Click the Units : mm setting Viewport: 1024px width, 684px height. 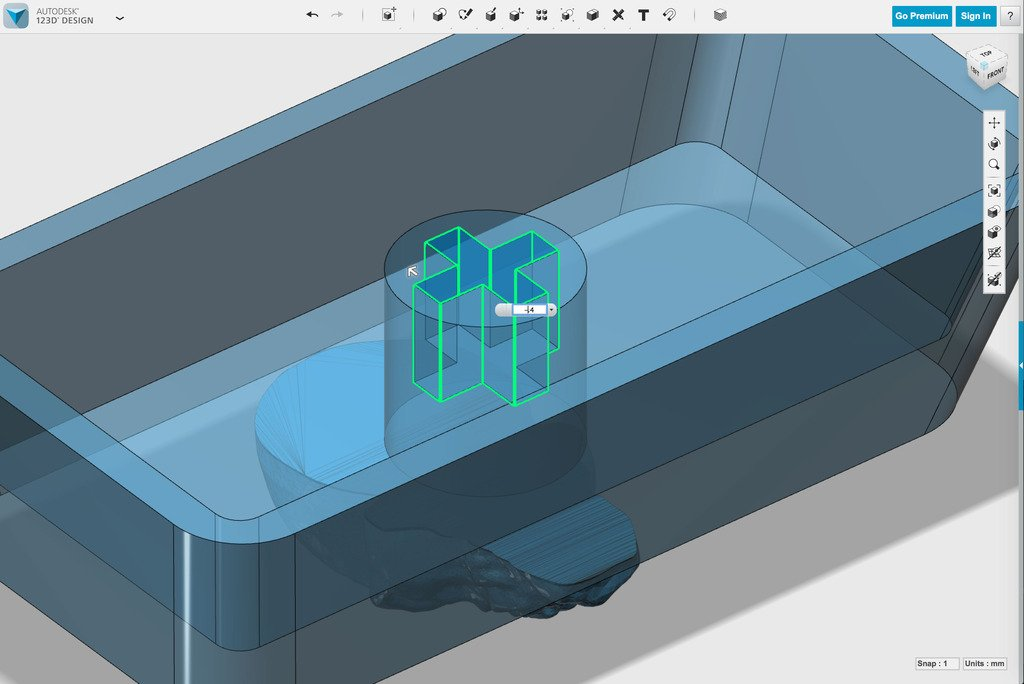[x=985, y=663]
